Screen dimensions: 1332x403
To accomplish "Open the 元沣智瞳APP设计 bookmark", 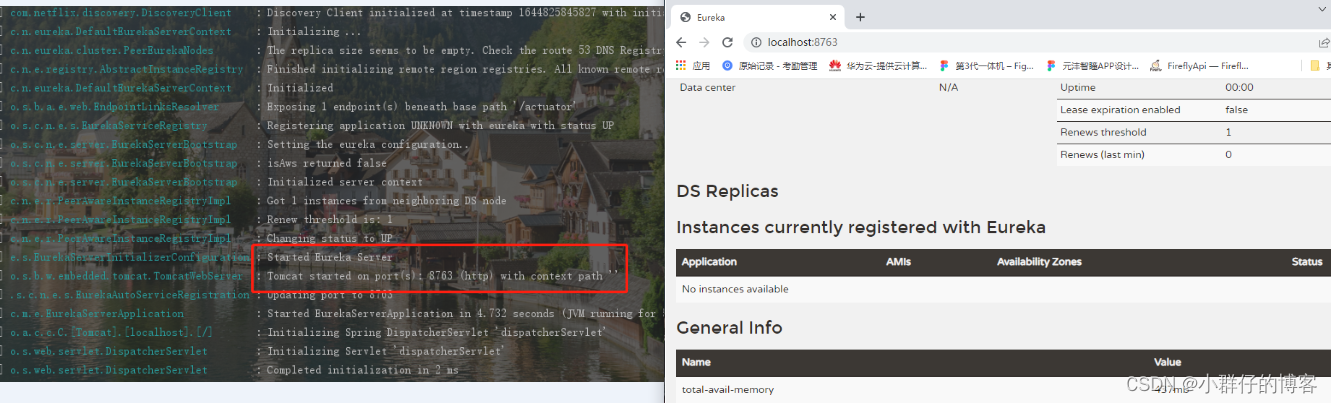I will (1093, 65).
